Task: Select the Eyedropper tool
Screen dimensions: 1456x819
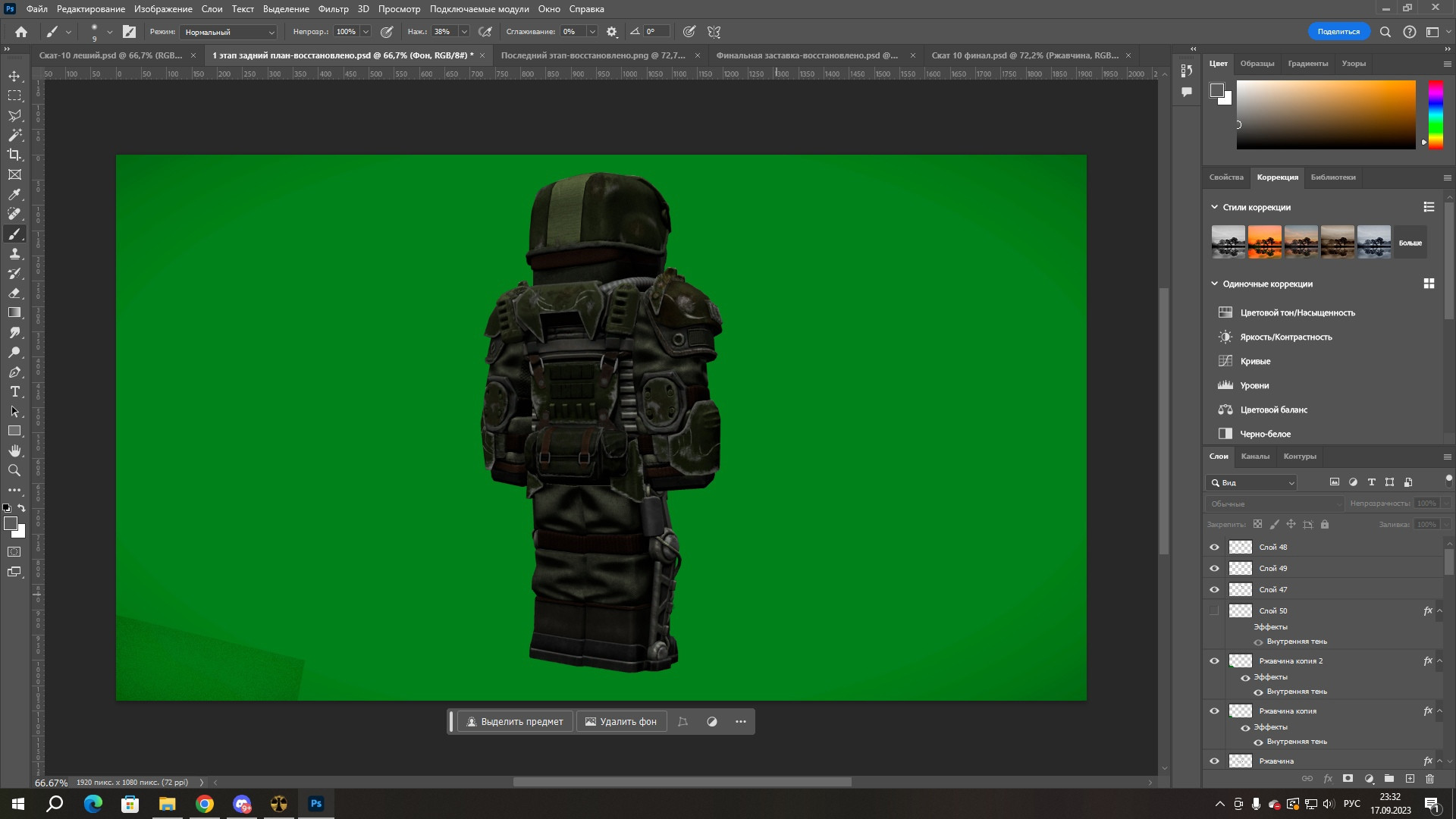Action: [14, 195]
